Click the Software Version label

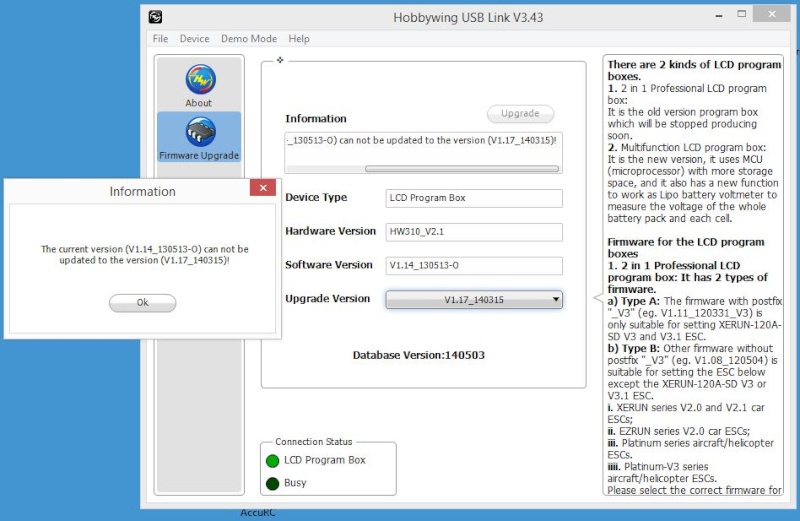329,265
